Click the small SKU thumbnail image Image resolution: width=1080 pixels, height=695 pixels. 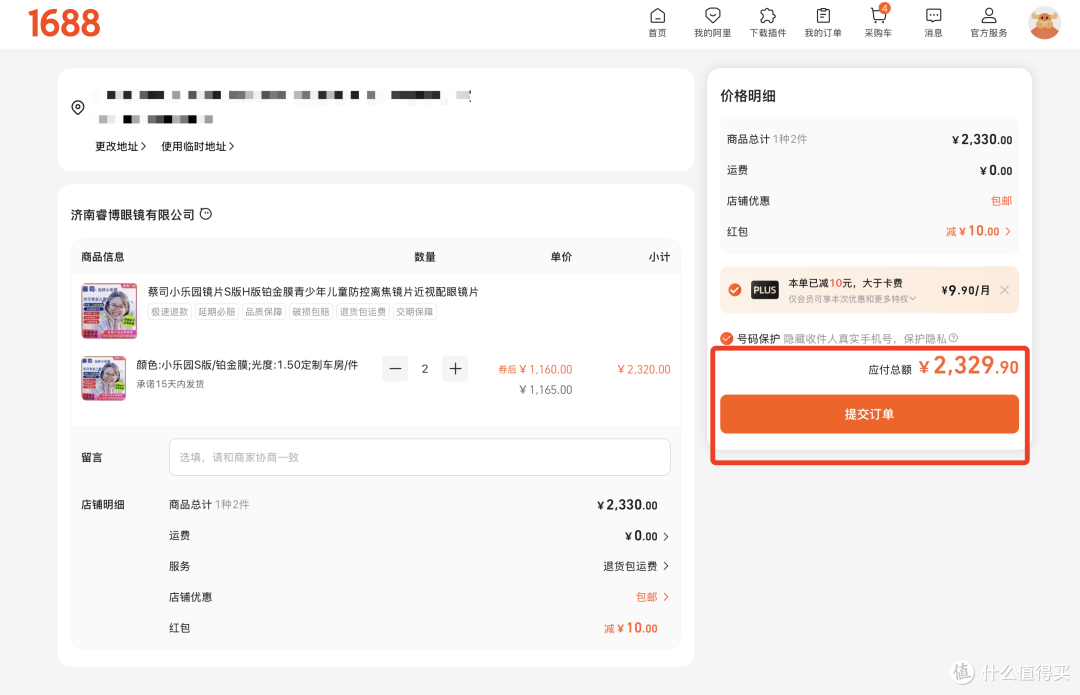coord(103,378)
